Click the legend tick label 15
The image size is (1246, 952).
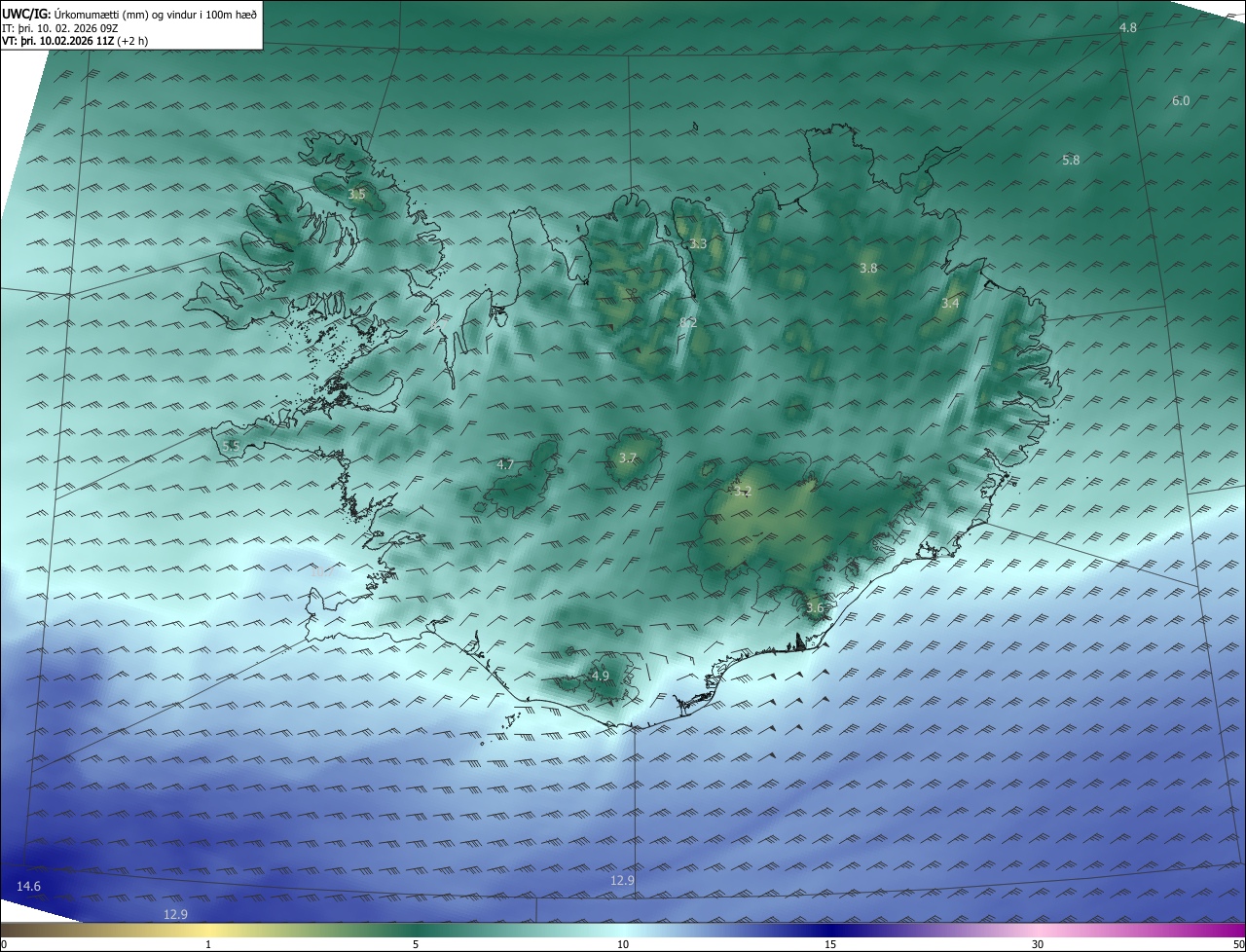[x=830, y=944]
